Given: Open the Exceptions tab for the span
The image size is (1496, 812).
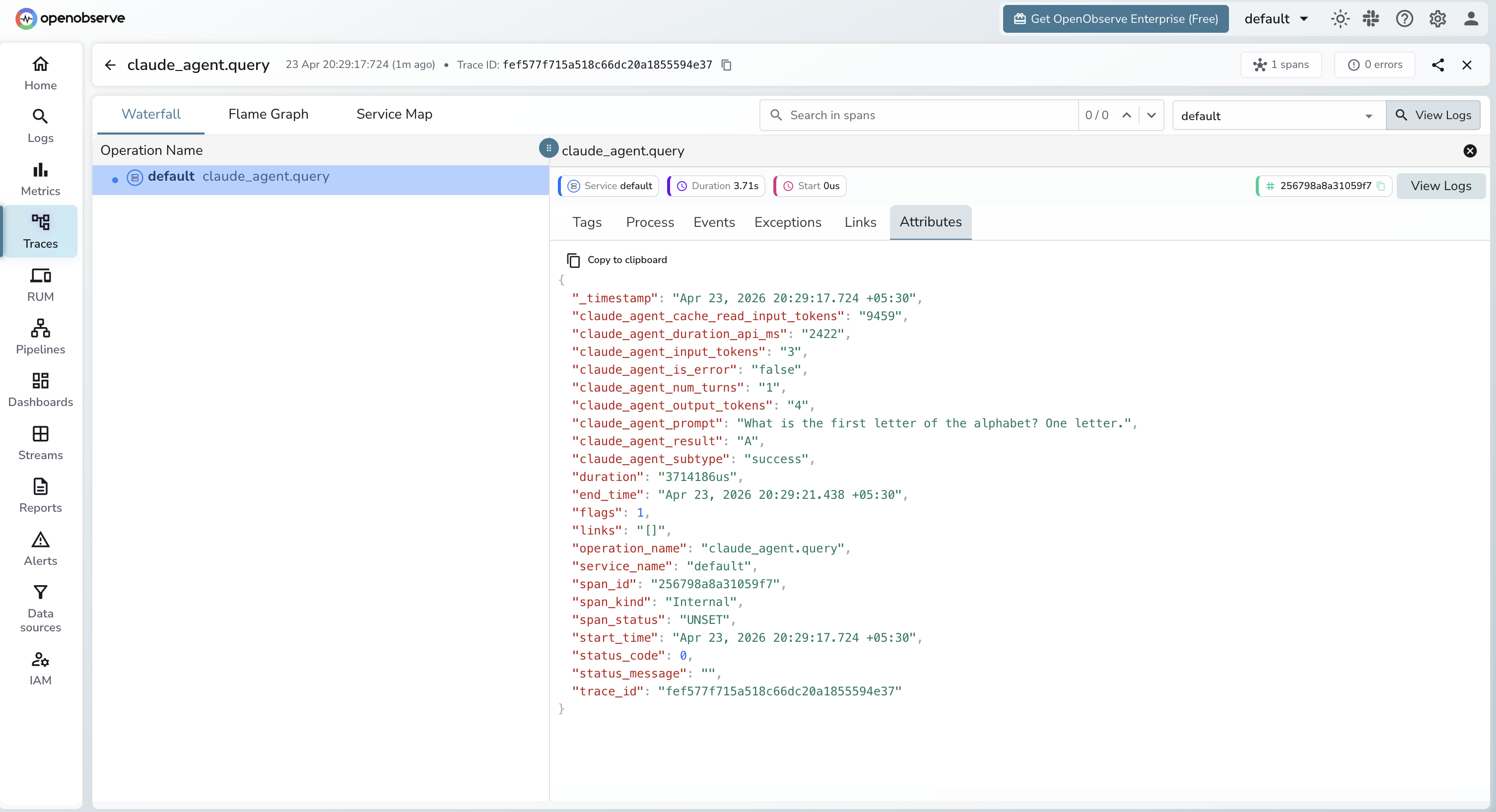Looking at the screenshot, I should point(788,222).
